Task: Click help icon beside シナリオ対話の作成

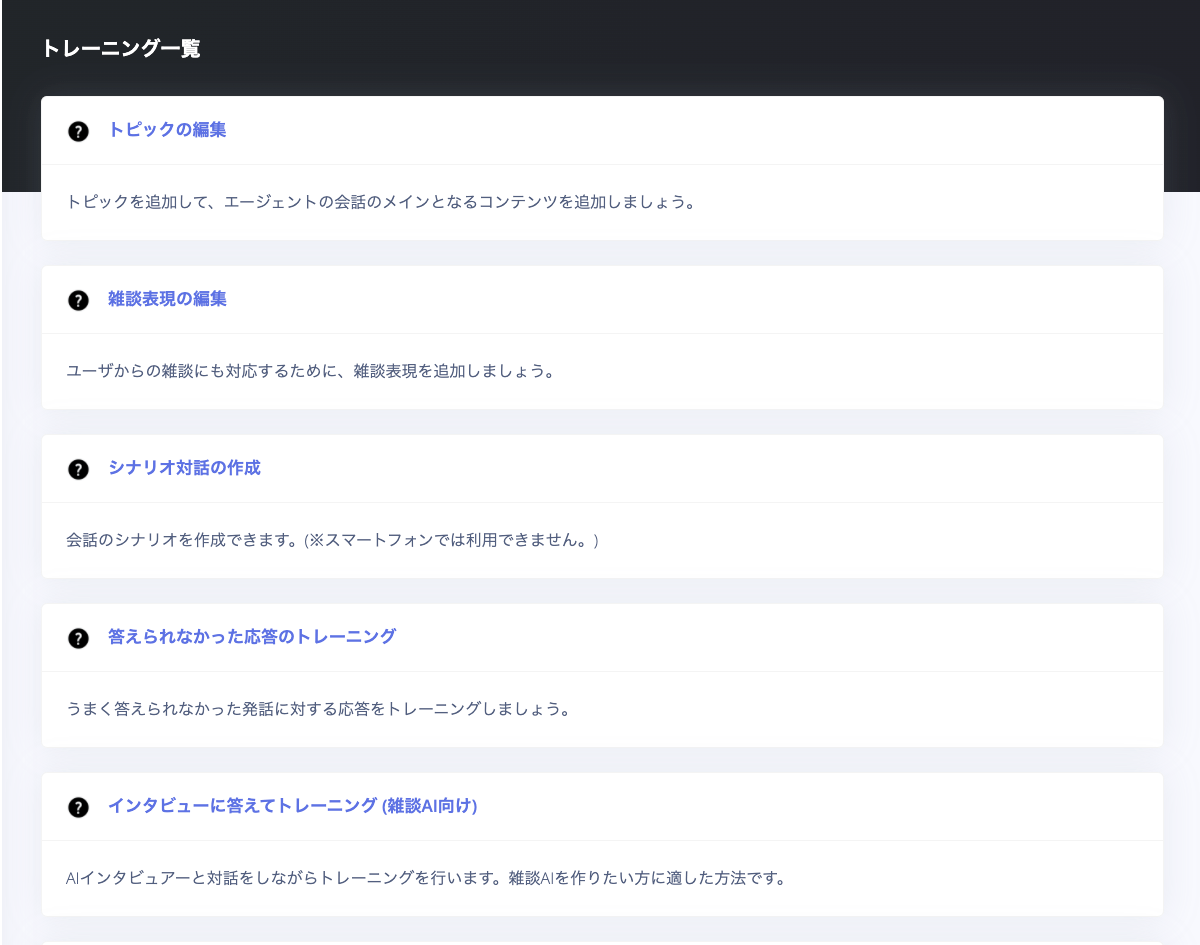Action: [78, 469]
